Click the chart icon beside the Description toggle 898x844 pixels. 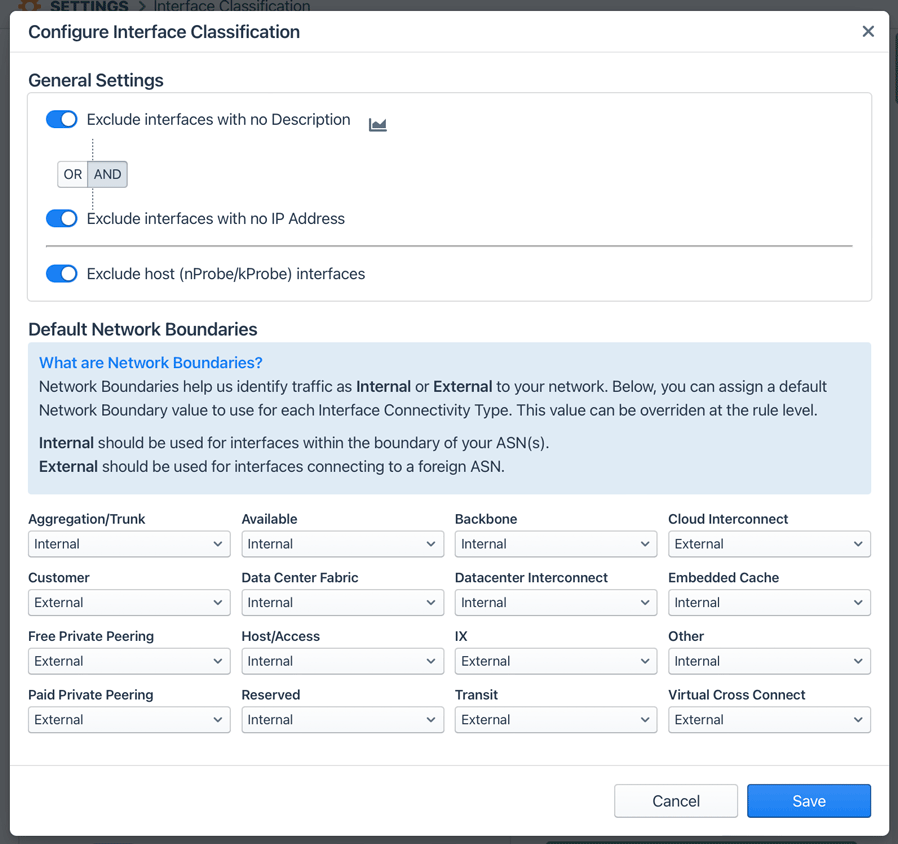tap(377, 124)
